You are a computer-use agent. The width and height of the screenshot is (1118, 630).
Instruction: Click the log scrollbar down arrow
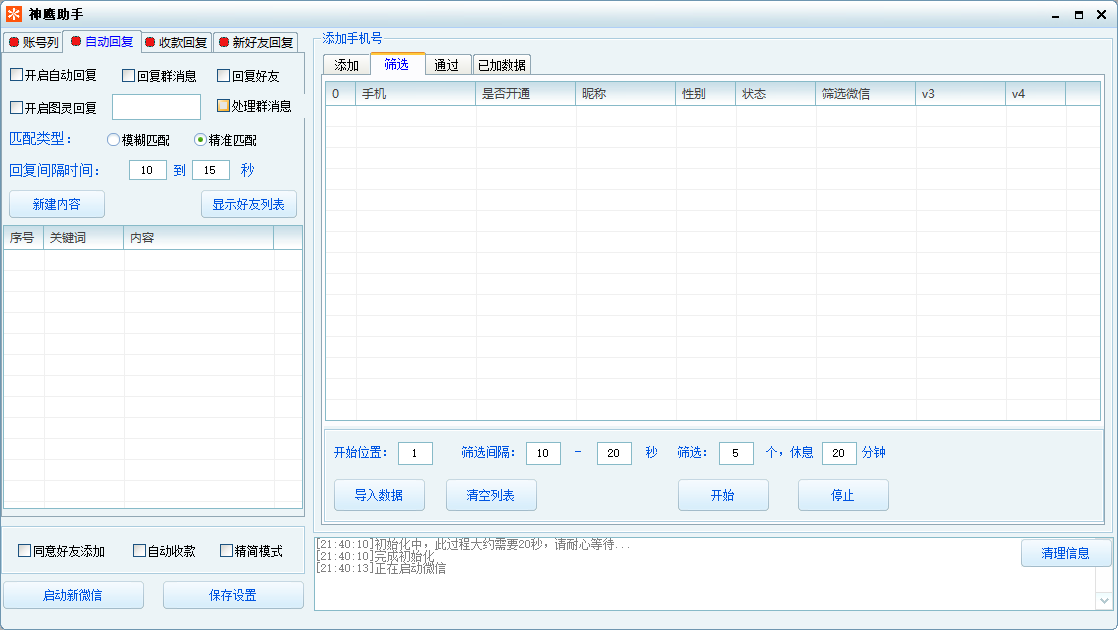point(1104,601)
